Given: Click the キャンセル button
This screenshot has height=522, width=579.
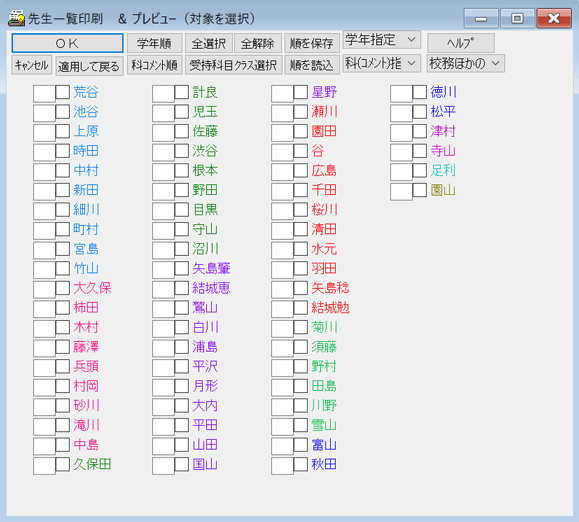Looking at the screenshot, I should (x=31, y=65).
